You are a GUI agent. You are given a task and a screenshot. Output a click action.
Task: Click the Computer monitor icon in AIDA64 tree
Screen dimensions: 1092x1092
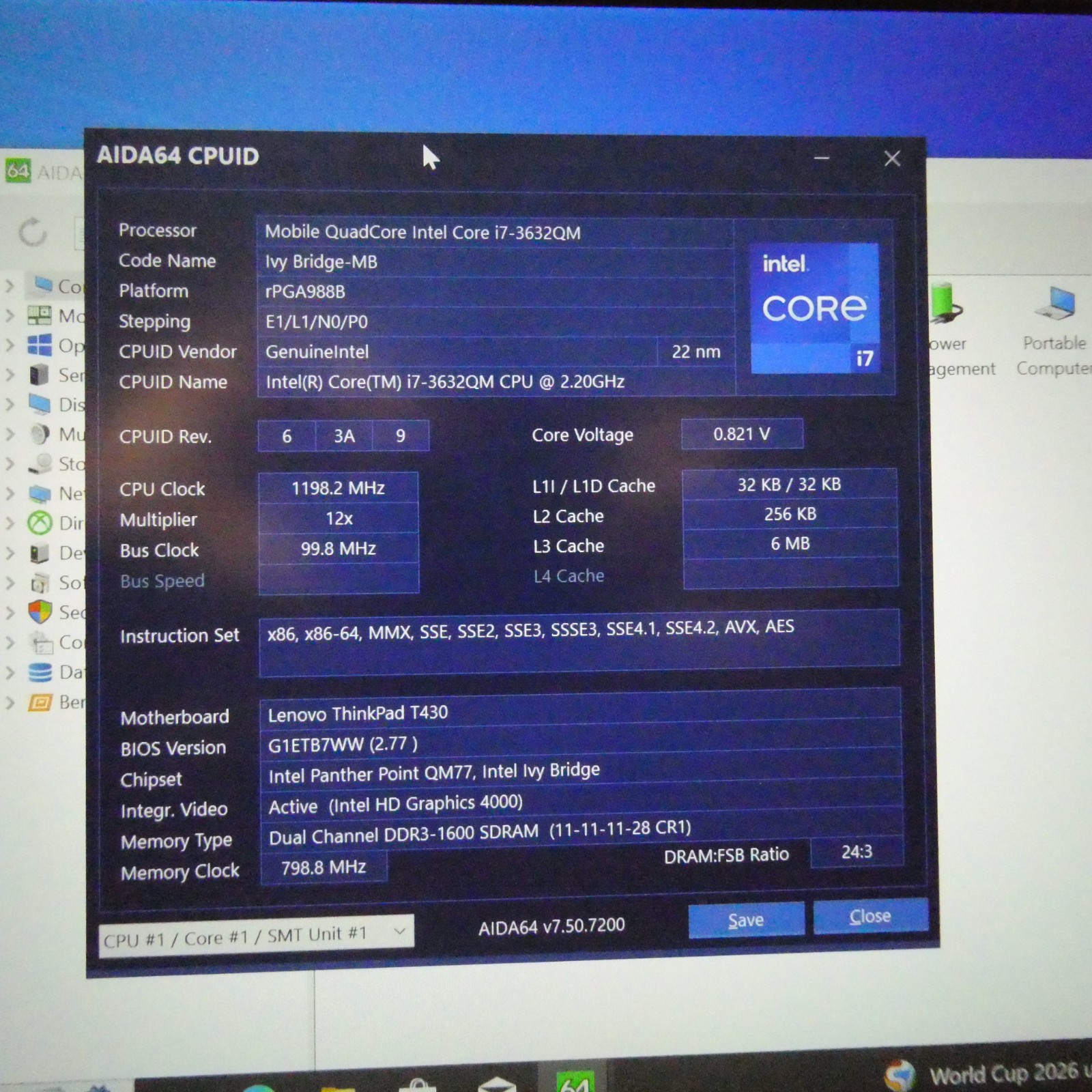(x=42, y=285)
